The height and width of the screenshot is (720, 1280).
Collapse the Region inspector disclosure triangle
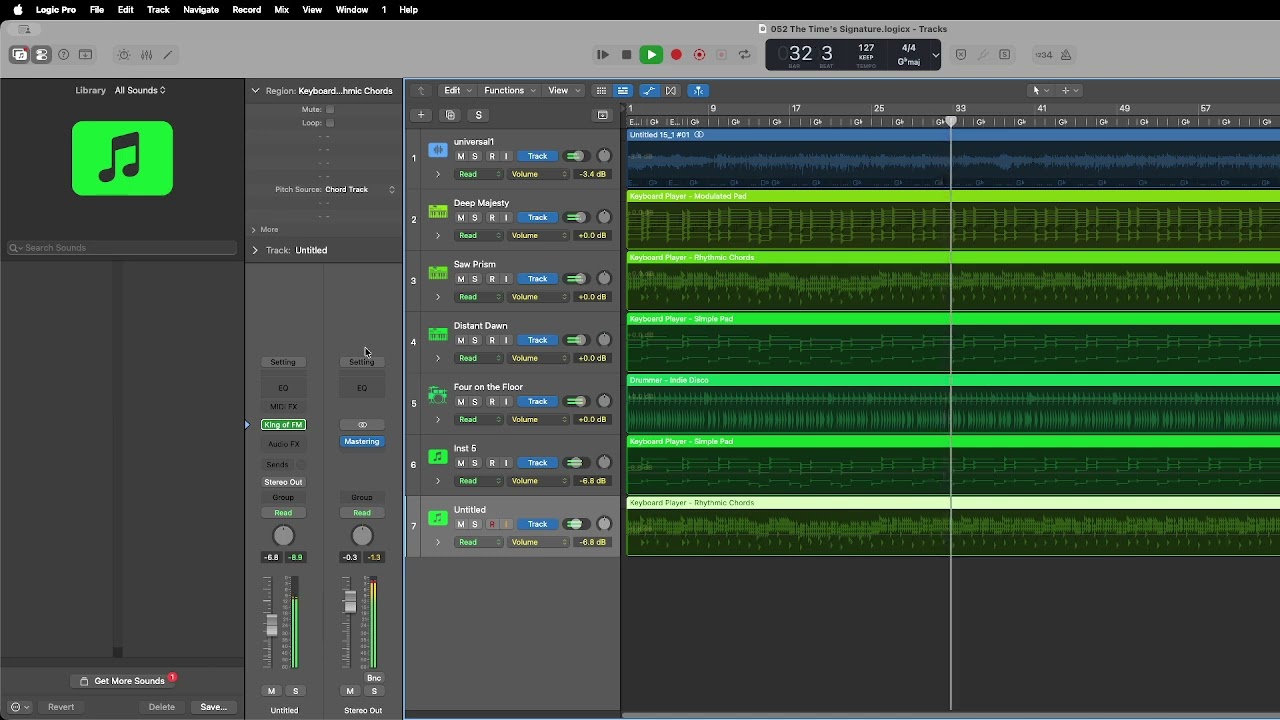pos(255,91)
